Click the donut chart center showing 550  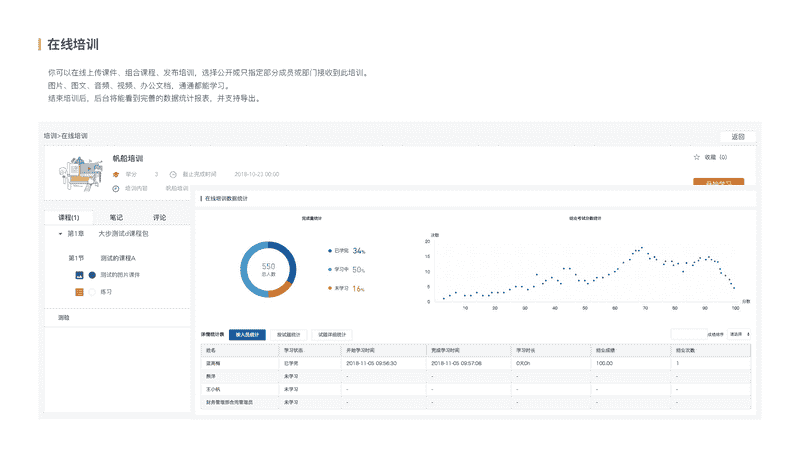point(268,269)
